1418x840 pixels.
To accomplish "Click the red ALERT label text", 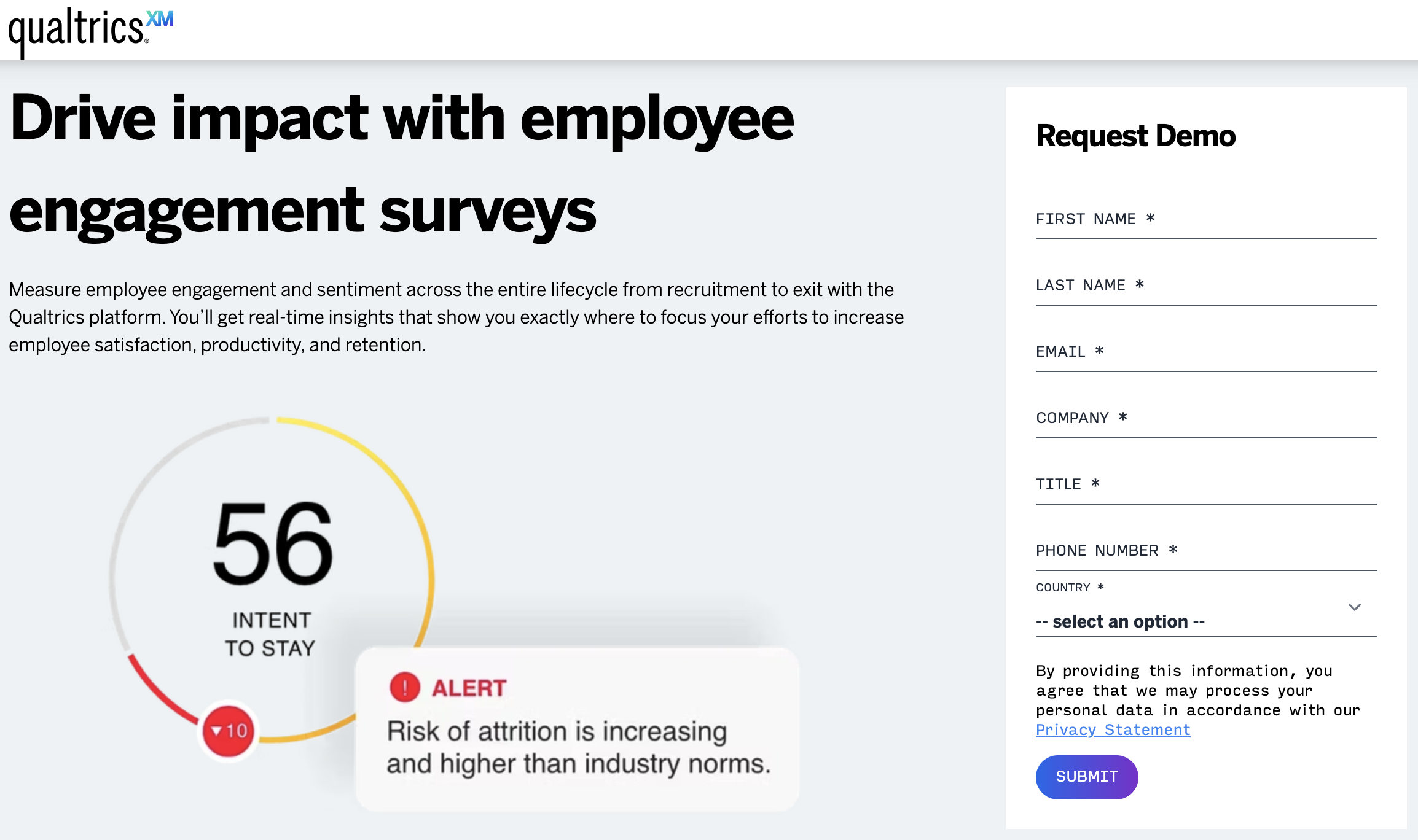I will click(469, 688).
